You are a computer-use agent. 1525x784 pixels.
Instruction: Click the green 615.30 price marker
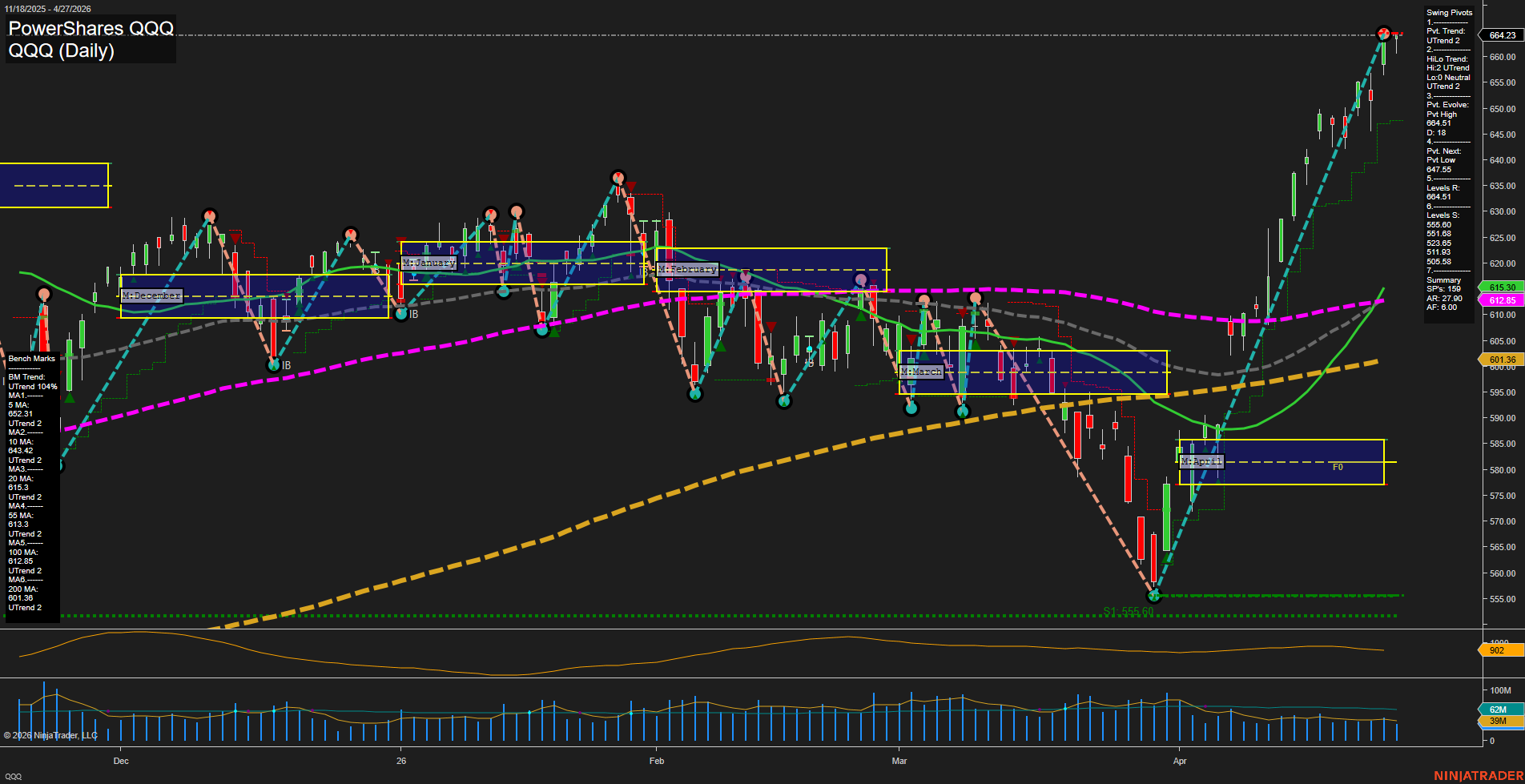tap(1502, 287)
